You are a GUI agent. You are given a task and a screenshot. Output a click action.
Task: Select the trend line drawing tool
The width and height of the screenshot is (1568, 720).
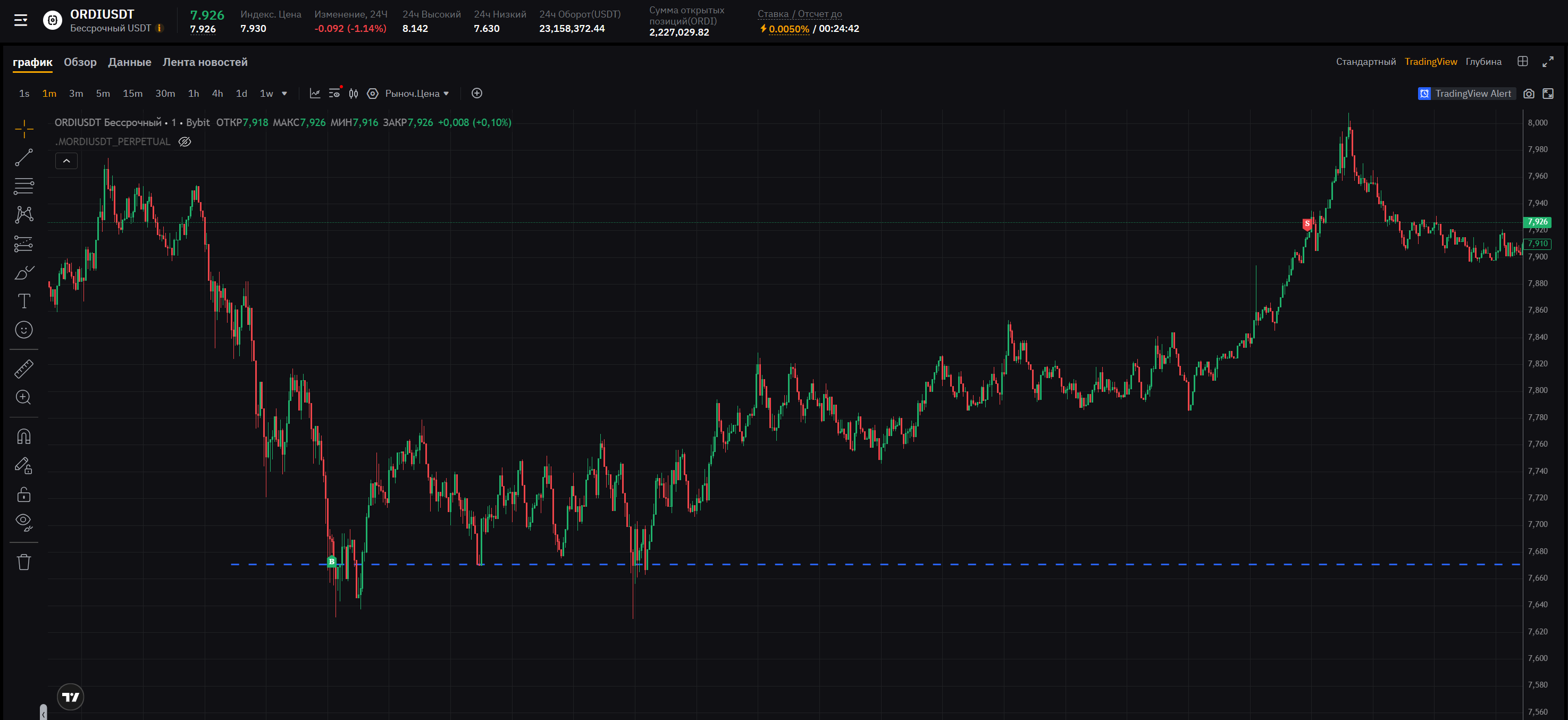[24, 157]
